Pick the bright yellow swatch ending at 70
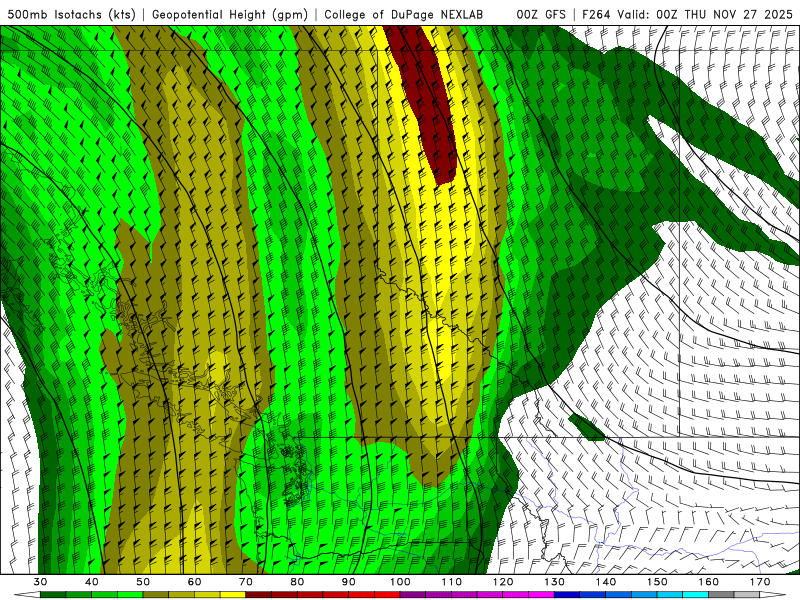This screenshot has width=800, height=600. coord(233,595)
